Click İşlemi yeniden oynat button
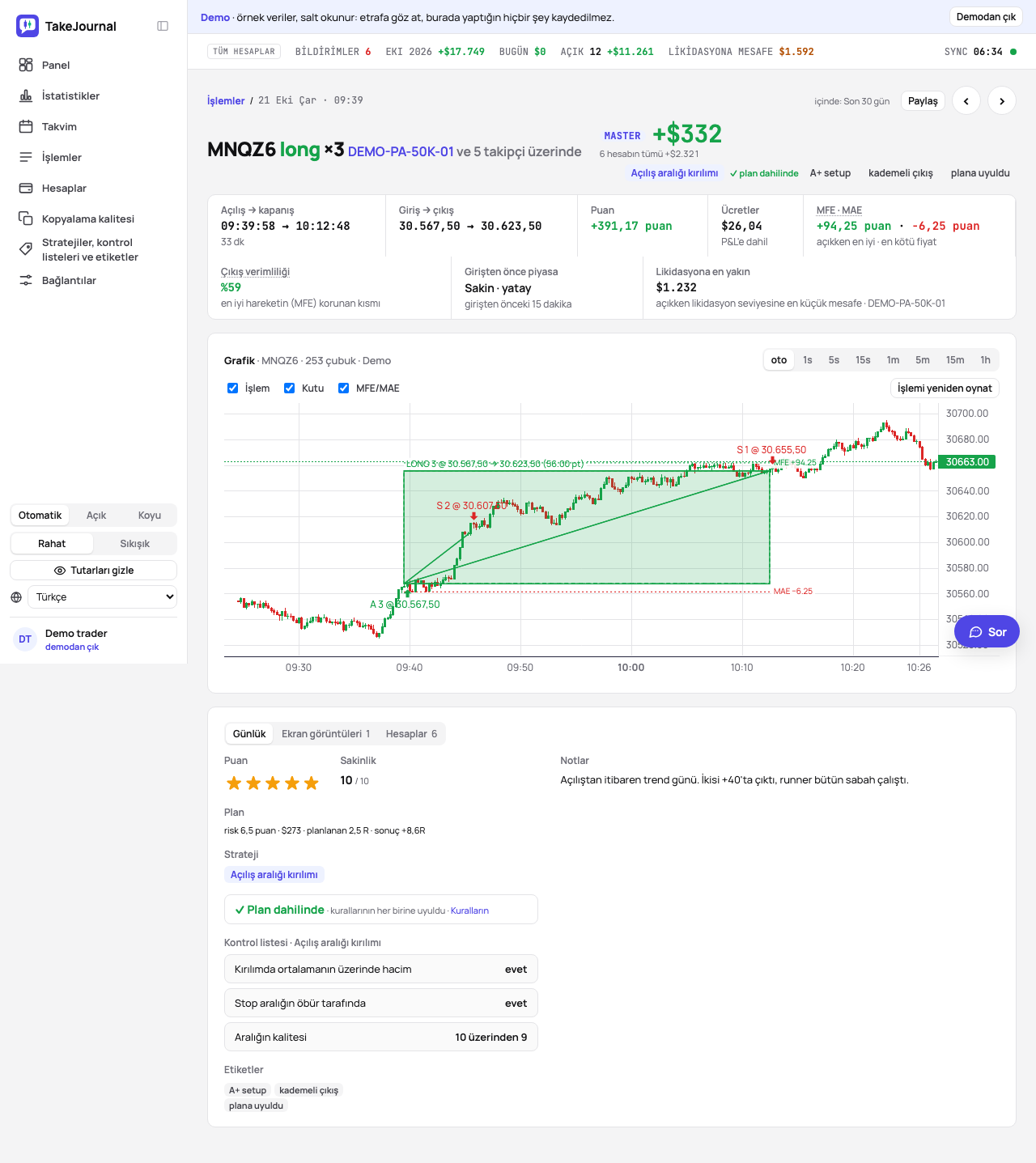1036x1163 pixels. click(945, 388)
